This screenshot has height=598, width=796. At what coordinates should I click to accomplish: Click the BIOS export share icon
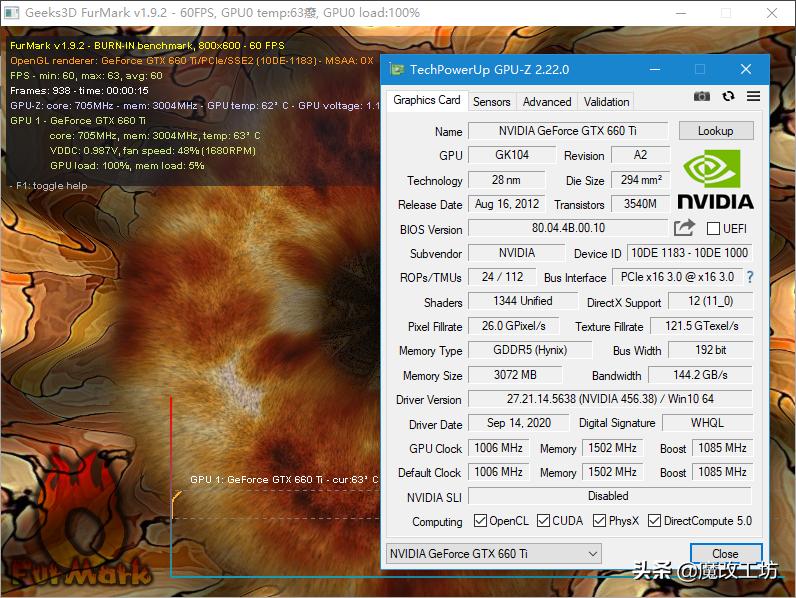(684, 228)
